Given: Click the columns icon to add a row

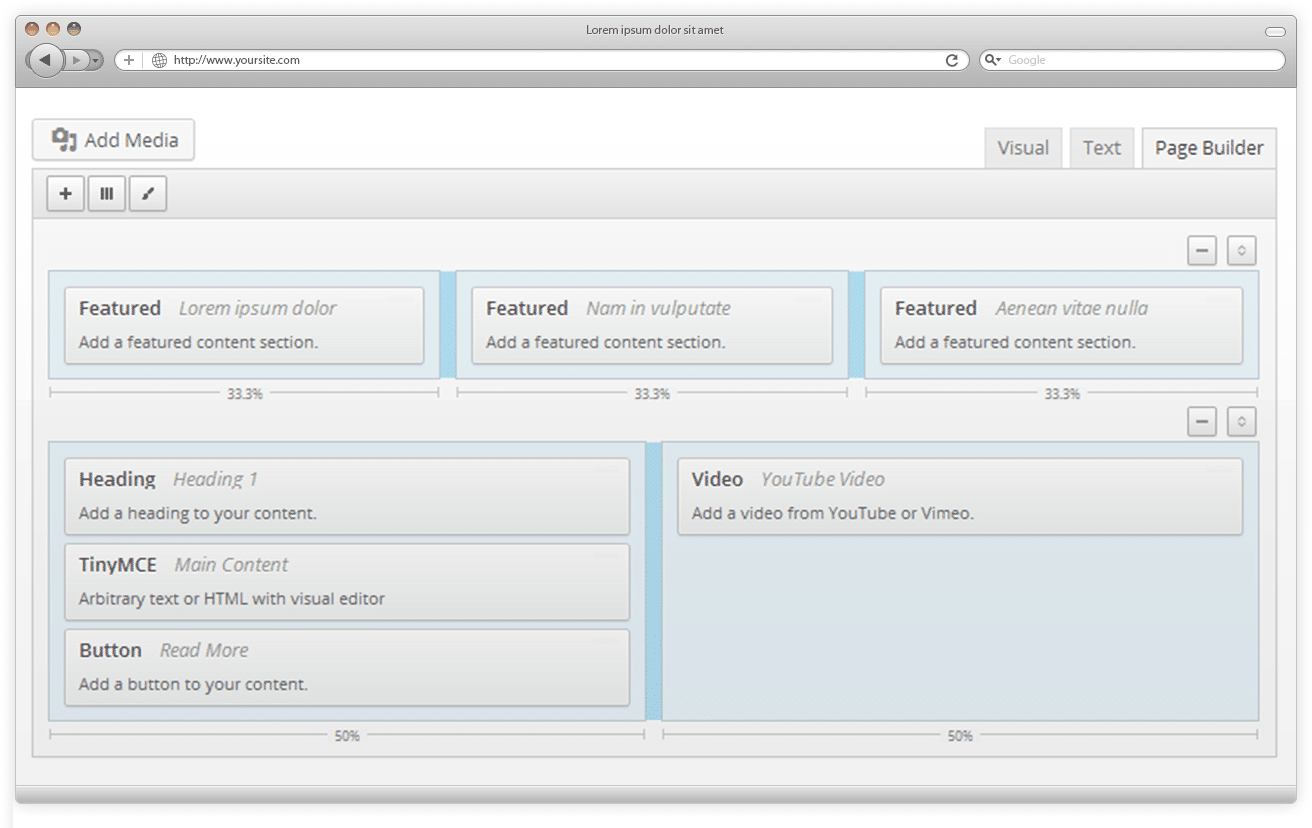Looking at the screenshot, I should pos(107,194).
